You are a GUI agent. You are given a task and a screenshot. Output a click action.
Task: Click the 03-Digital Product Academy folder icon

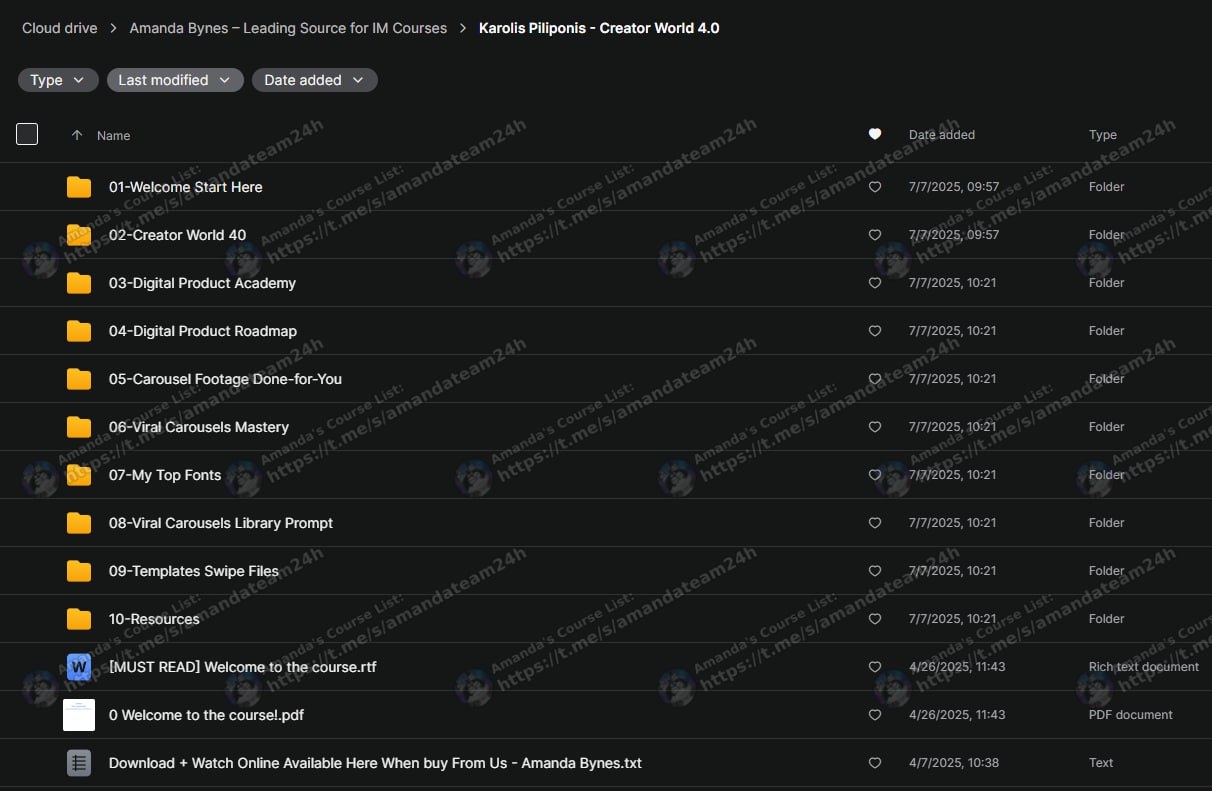pos(79,283)
